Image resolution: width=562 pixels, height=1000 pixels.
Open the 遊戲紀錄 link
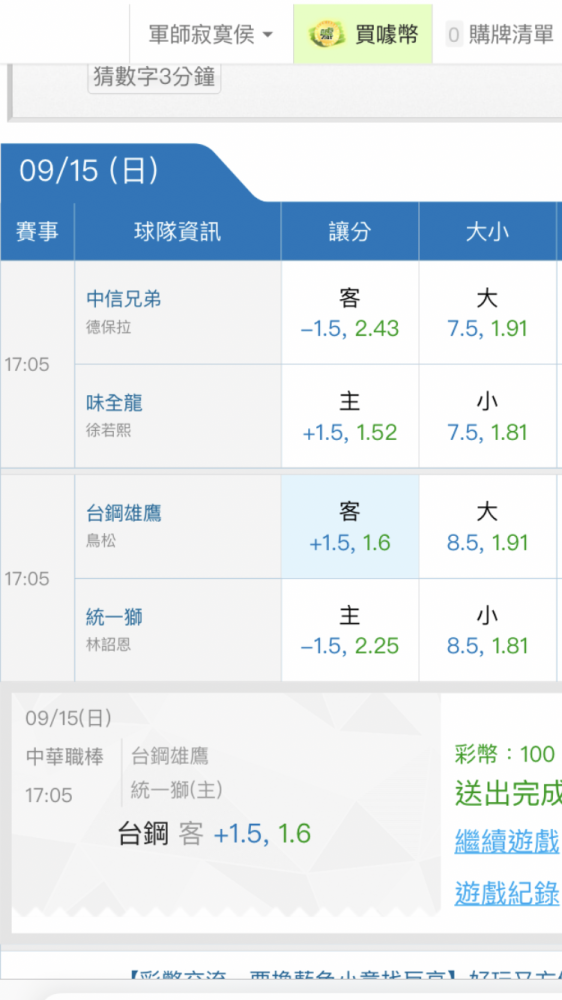click(507, 893)
